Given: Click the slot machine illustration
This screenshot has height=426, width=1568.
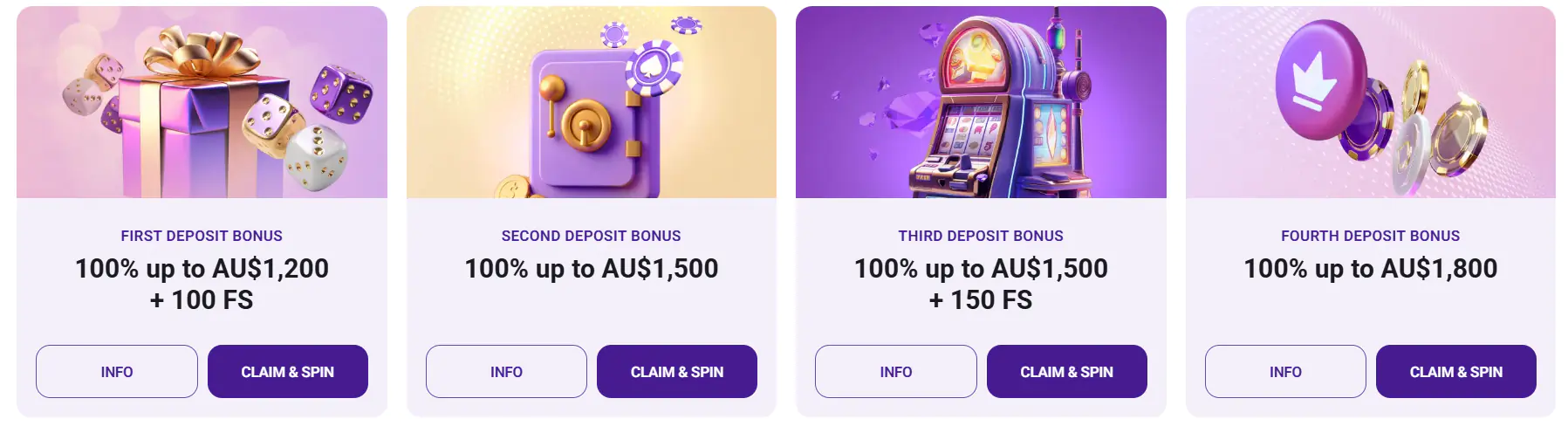Looking at the screenshot, I should coord(981,102).
